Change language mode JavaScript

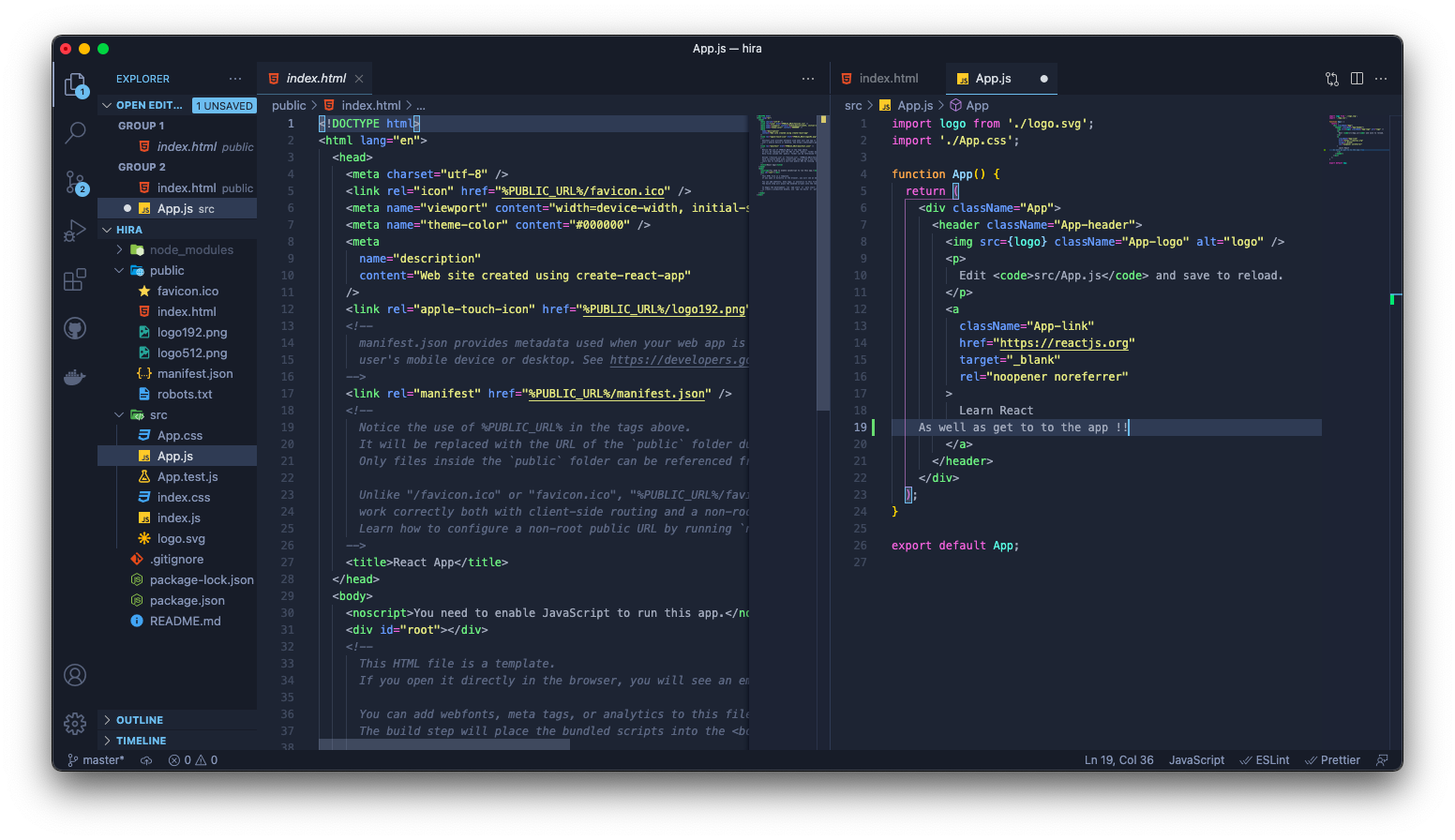pyautogui.click(x=1196, y=760)
